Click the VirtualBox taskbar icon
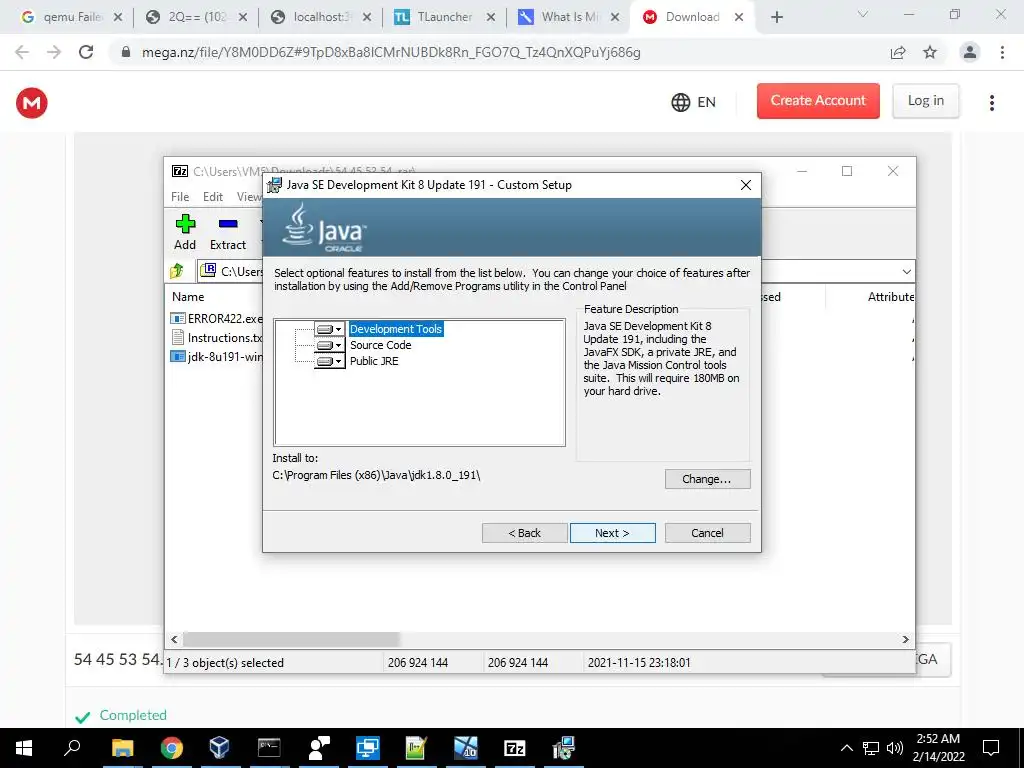This screenshot has height=768, width=1024. point(219,748)
